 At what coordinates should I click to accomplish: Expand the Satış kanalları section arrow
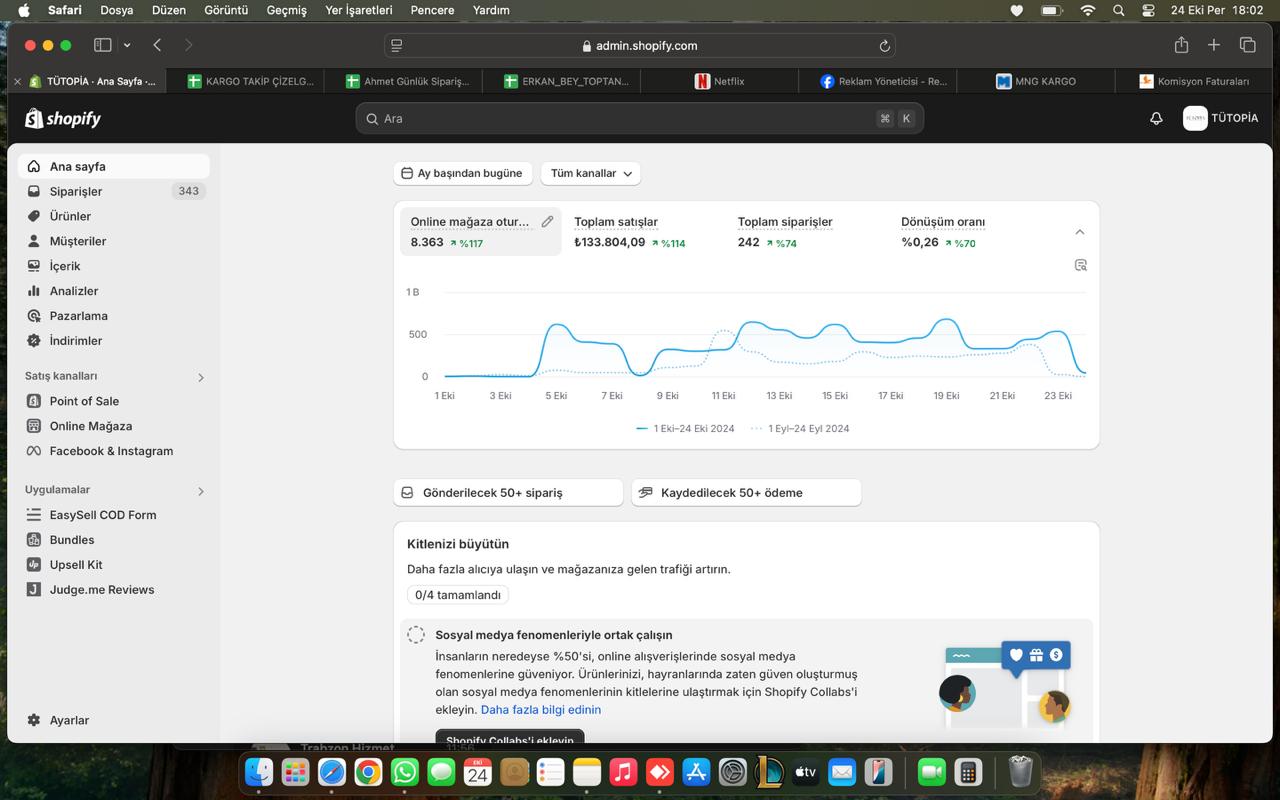[201, 377]
